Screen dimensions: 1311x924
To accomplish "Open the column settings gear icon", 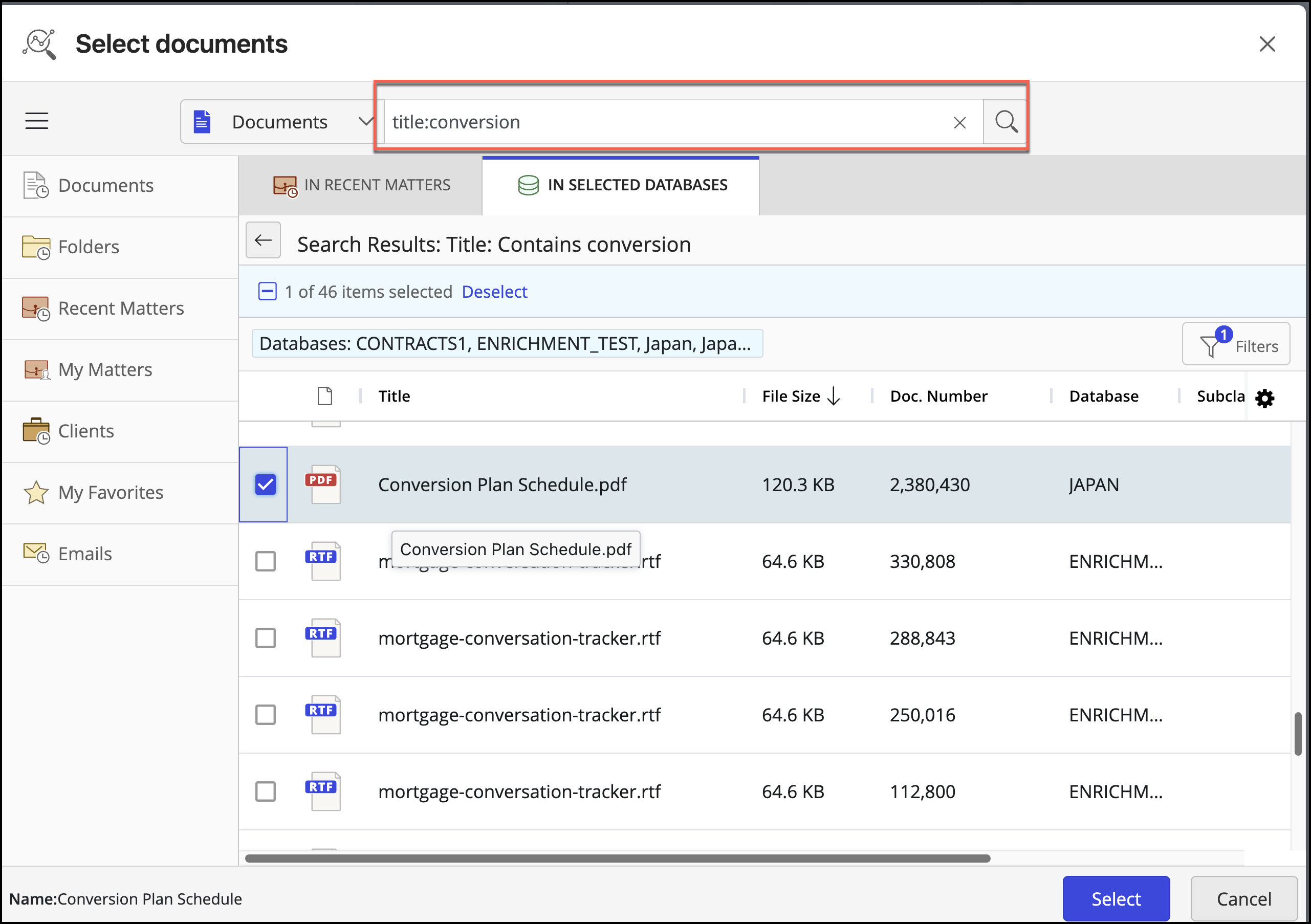I will point(1265,398).
